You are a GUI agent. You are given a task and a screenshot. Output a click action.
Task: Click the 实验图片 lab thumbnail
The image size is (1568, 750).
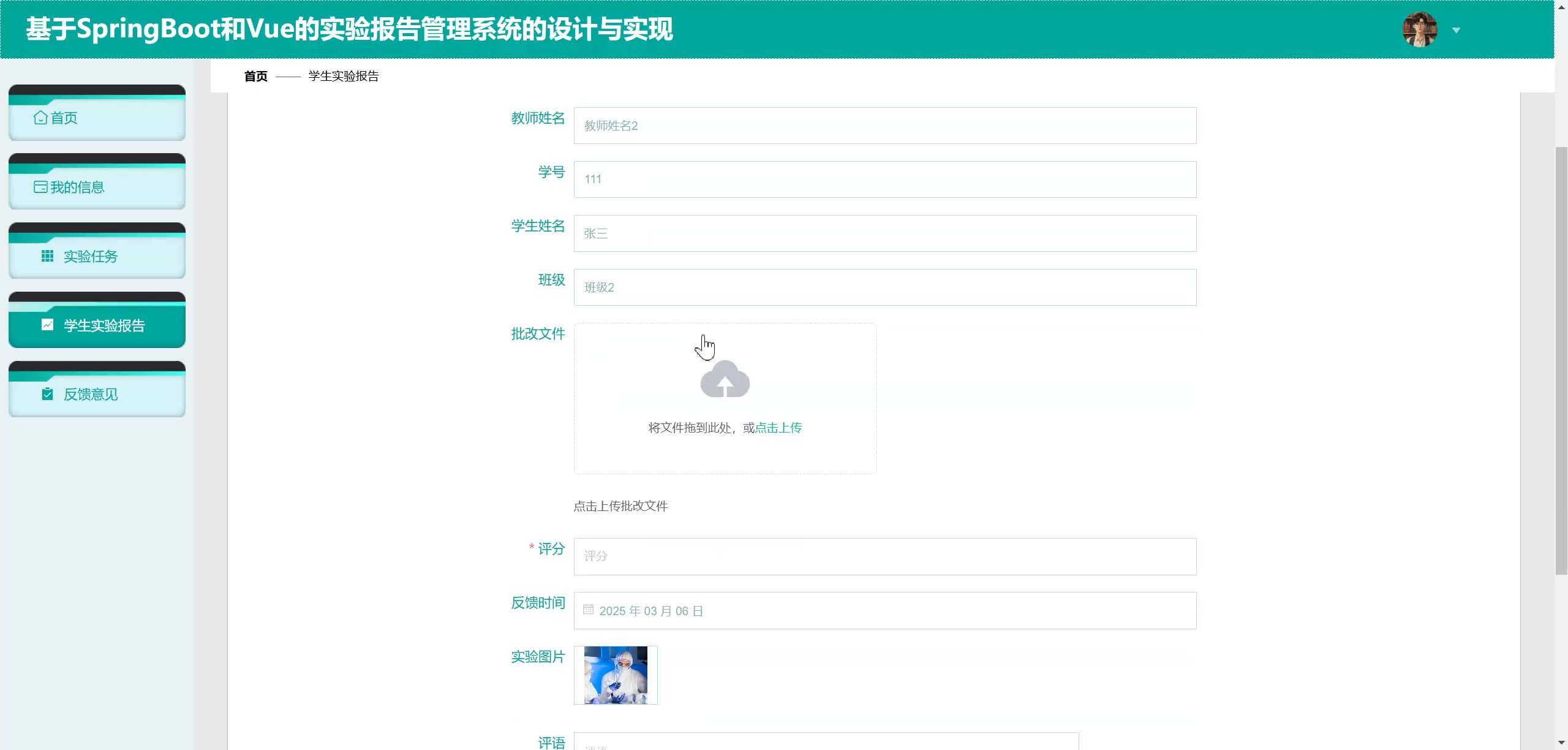615,675
